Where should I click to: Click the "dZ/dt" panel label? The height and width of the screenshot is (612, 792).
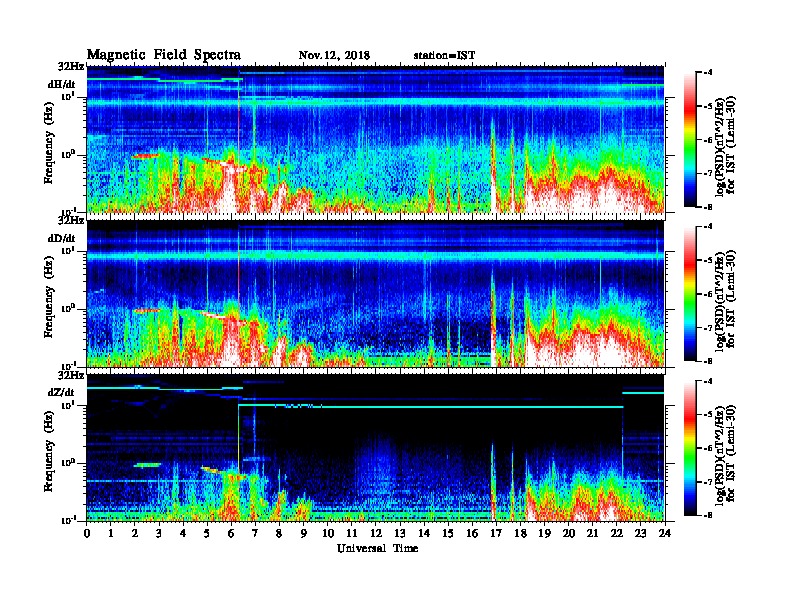click(61, 392)
